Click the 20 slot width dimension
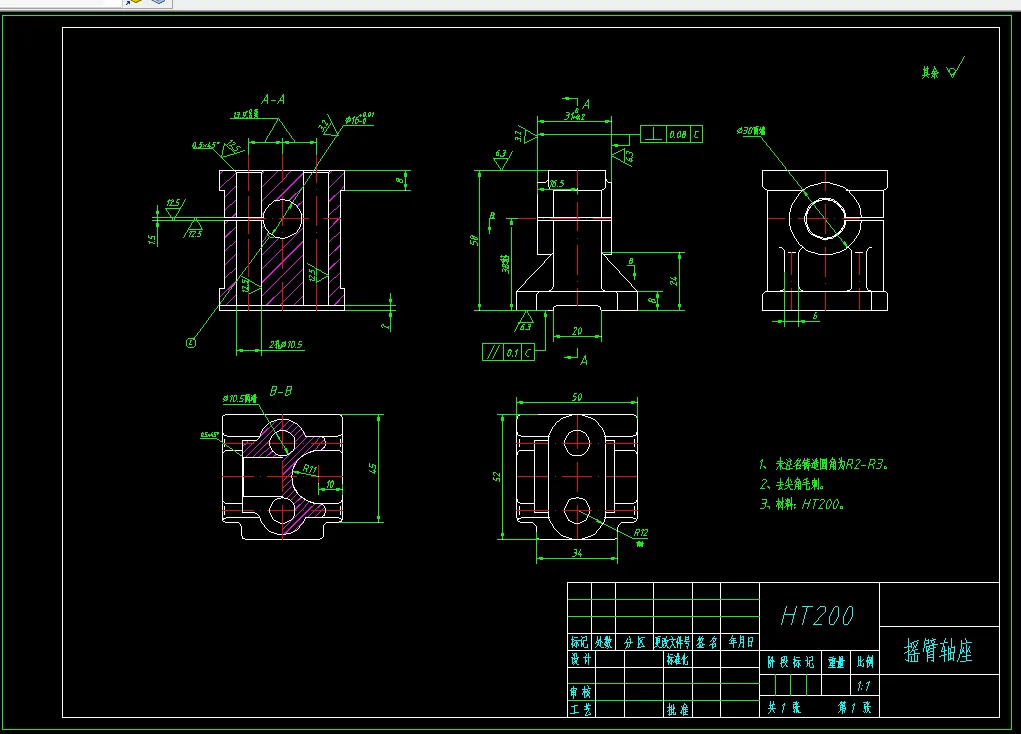This screenshot has height=734, width=1021. [x=577, y=331]
